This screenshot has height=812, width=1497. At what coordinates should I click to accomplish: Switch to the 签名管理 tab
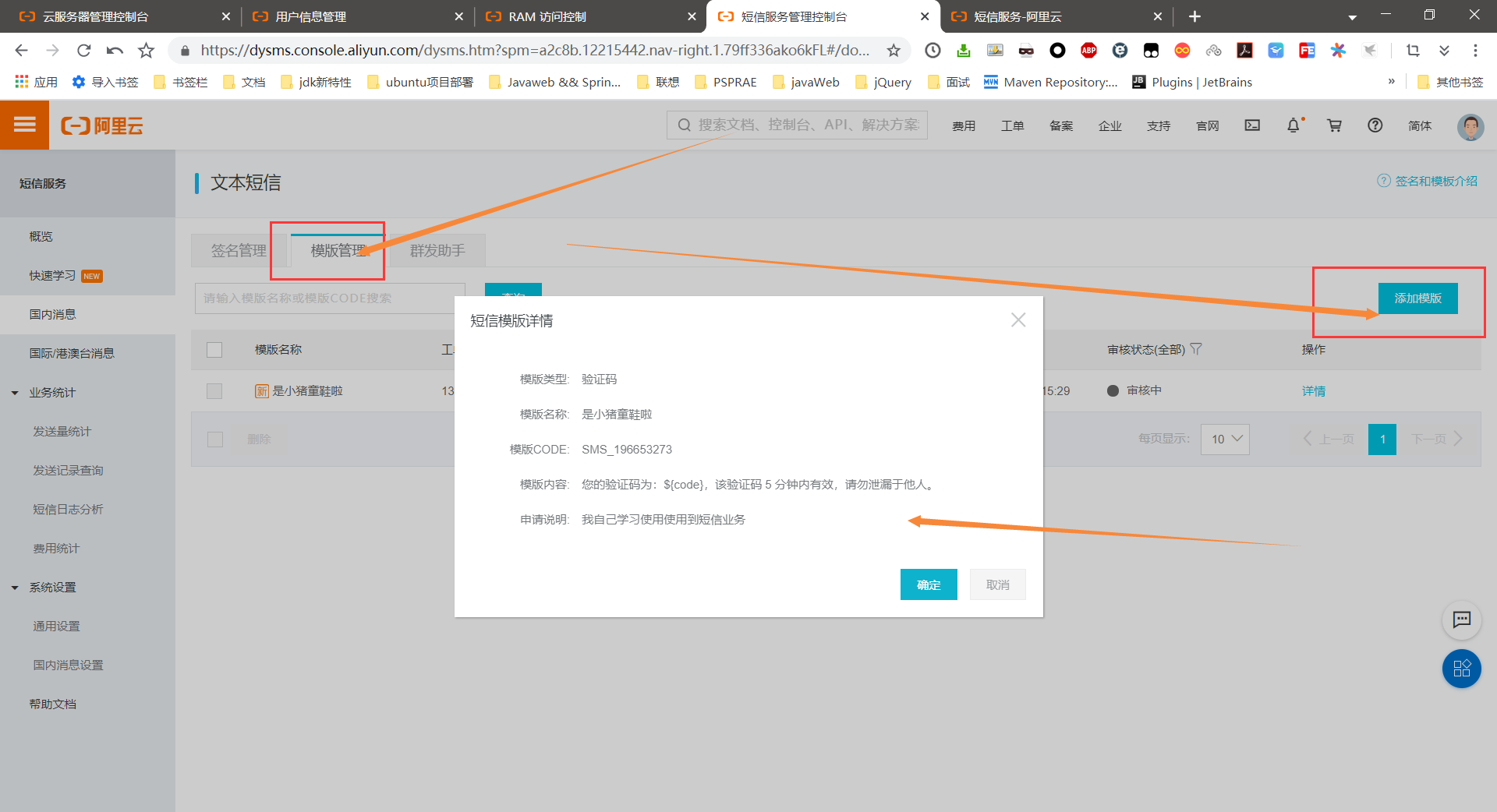[239, 251]
